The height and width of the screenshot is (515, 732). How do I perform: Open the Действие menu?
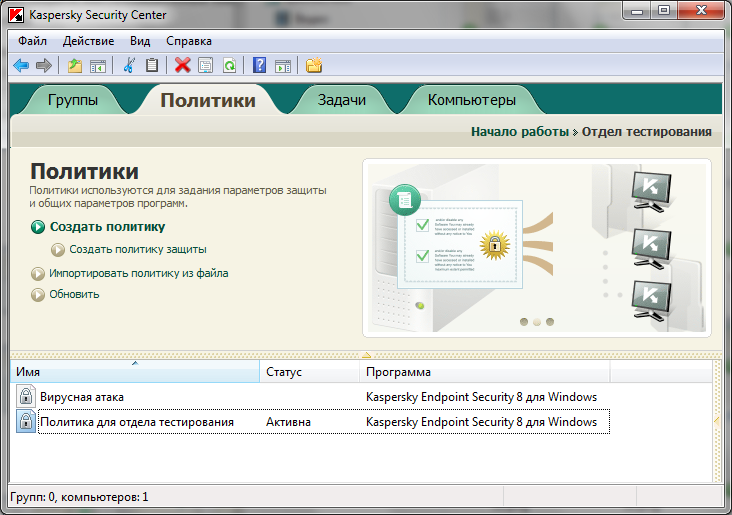(x=88, y=41)
